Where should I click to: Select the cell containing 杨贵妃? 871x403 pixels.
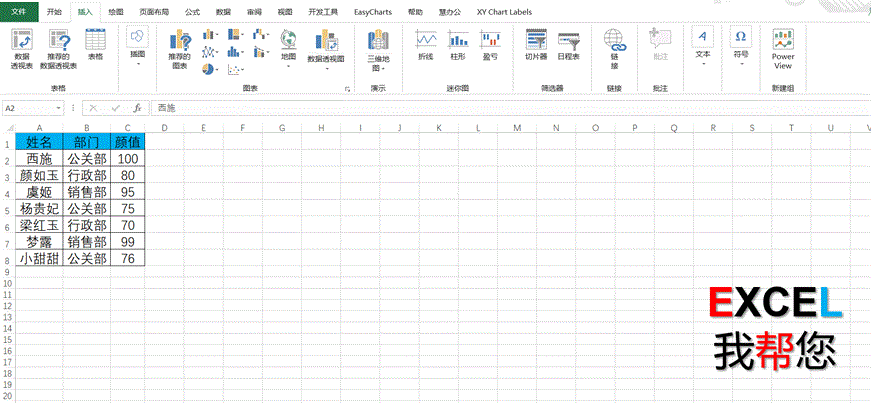point(39,209)
